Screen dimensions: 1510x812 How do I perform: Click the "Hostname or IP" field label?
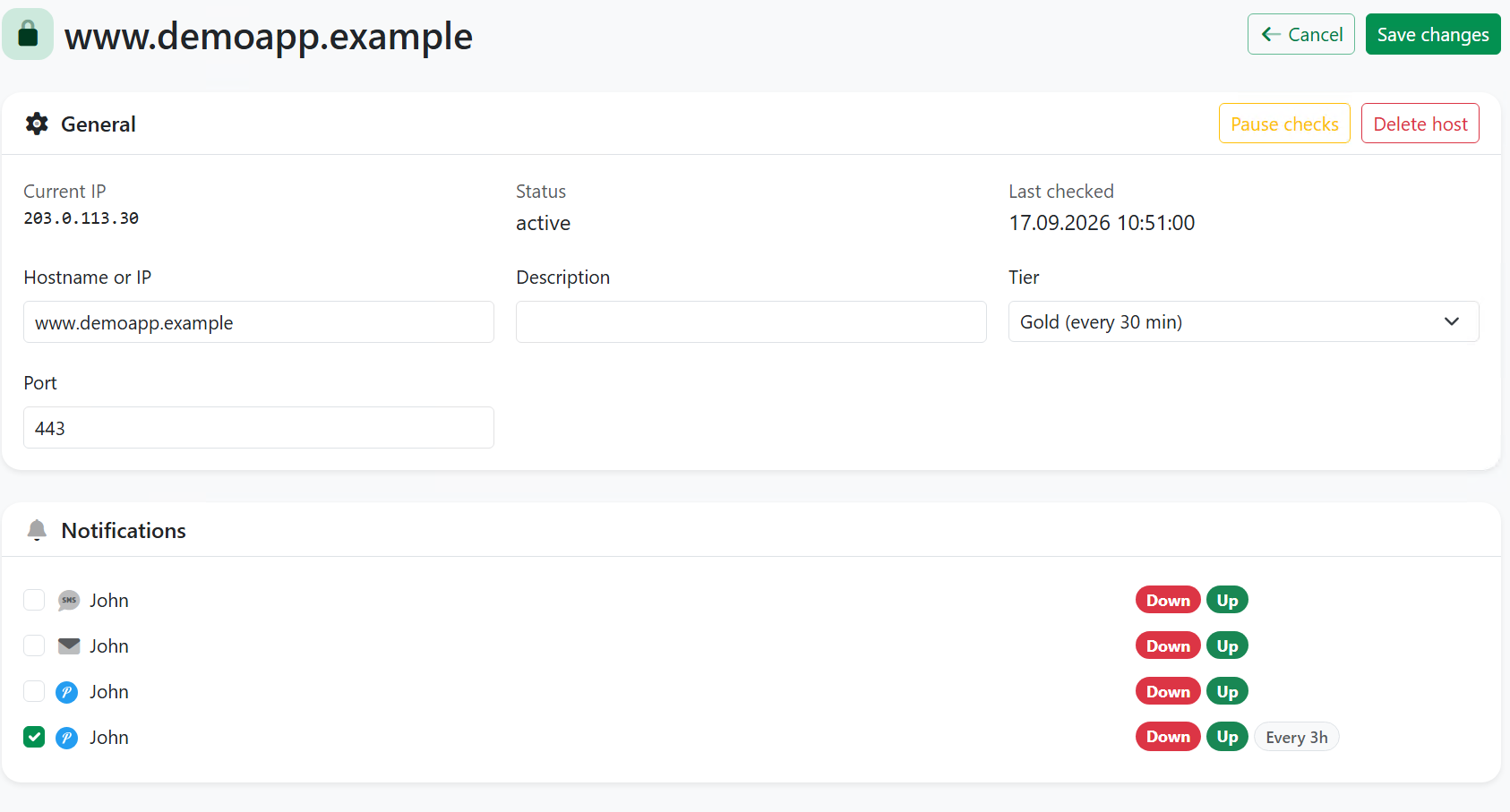coord(88,278)
